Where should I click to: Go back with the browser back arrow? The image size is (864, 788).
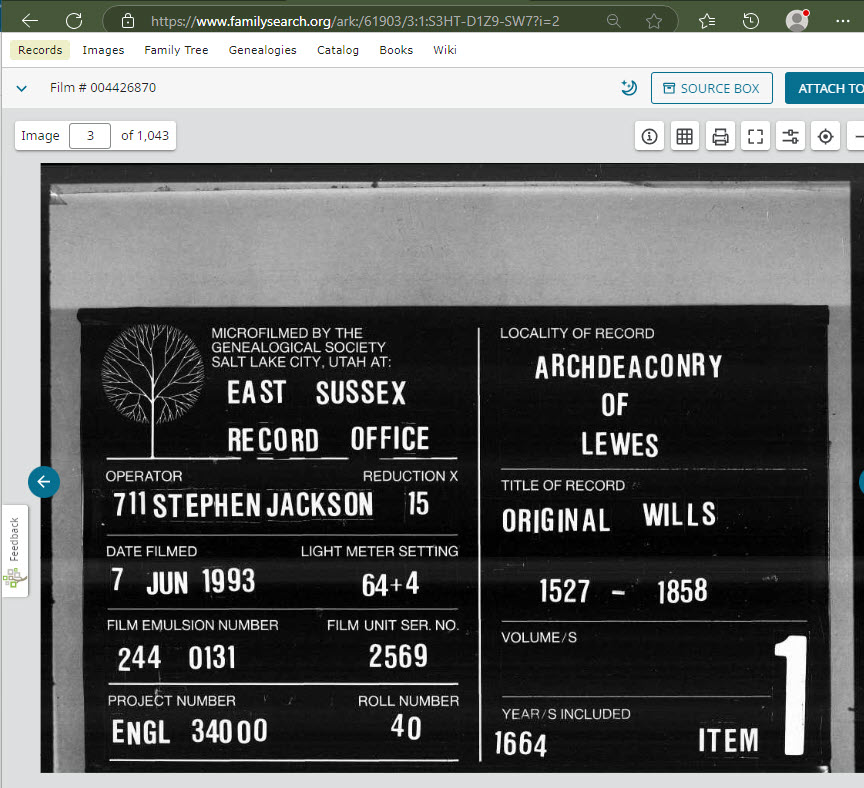click(x=30, y=21)
